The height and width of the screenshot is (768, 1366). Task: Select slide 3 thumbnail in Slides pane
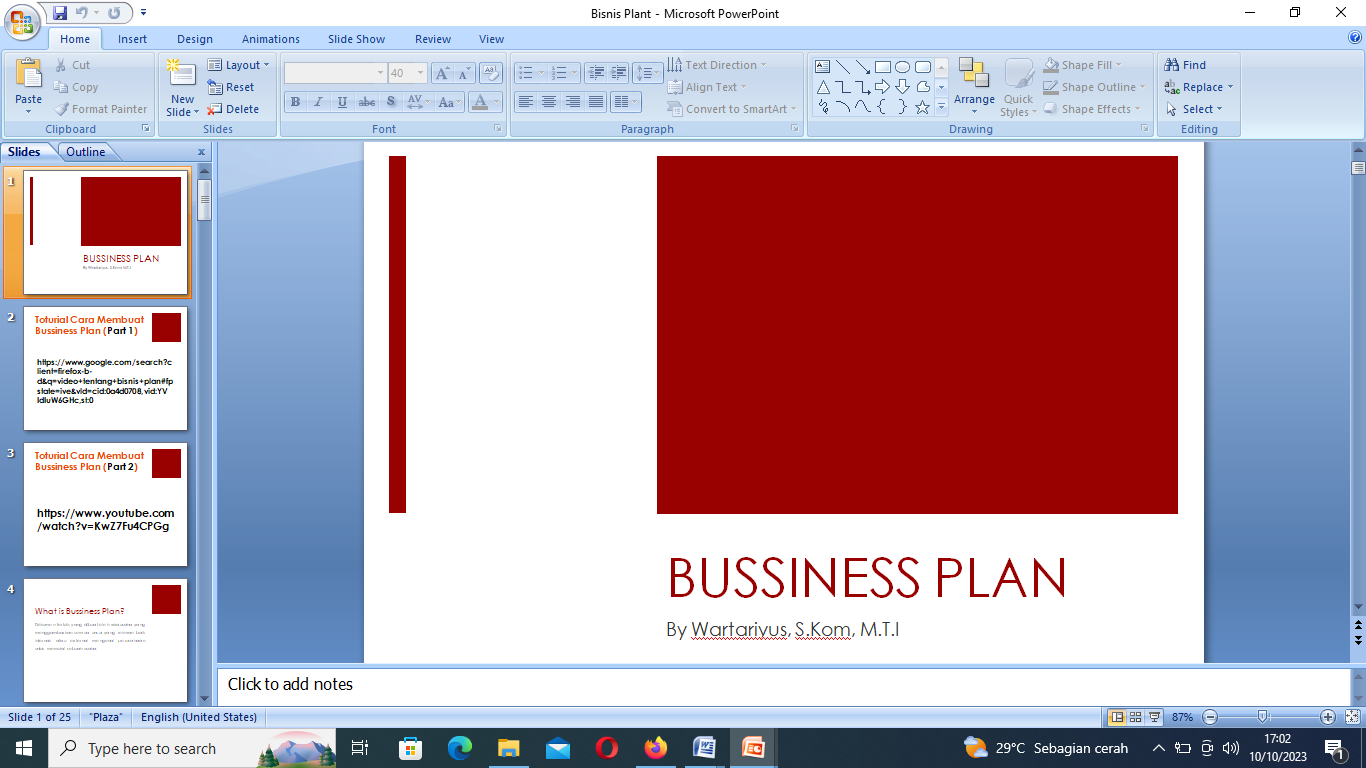point(105,504)
